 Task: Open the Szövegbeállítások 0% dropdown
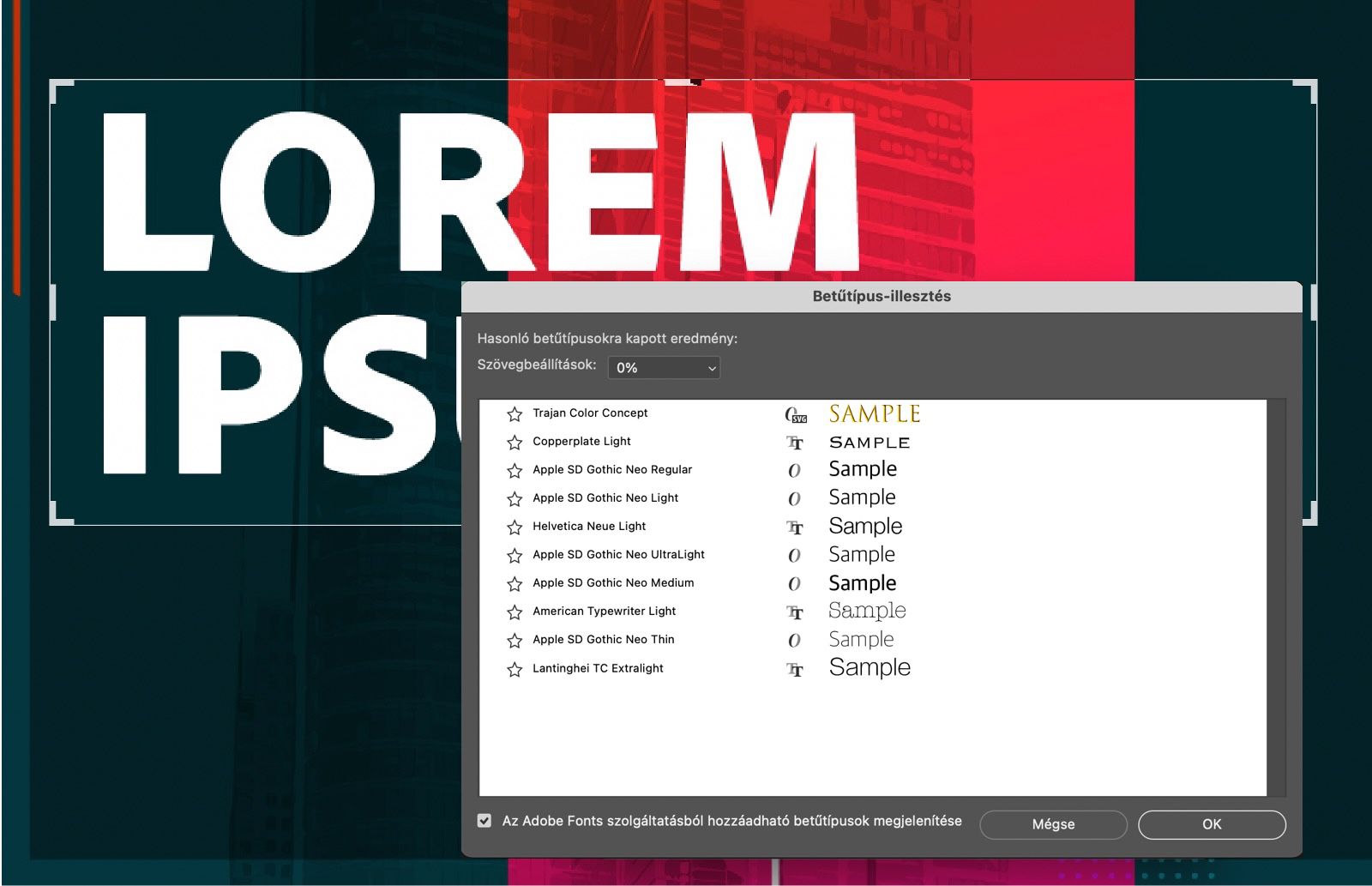pos(664,368)
